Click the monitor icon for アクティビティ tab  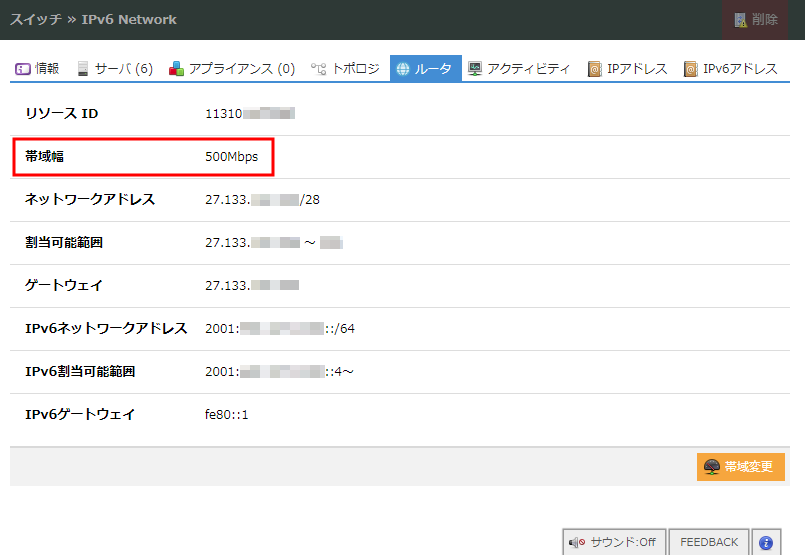(x=475, y=69)
